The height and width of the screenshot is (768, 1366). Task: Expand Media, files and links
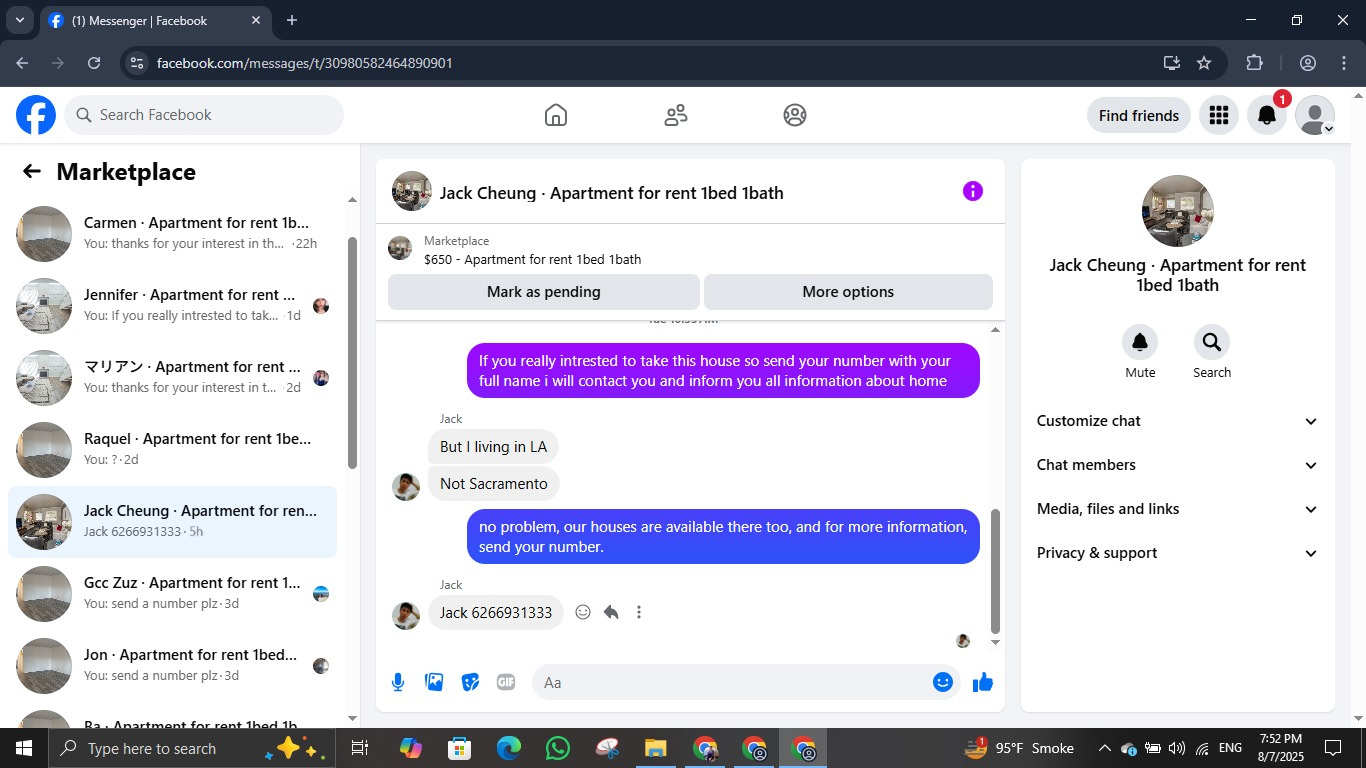tap(1178, 509)
